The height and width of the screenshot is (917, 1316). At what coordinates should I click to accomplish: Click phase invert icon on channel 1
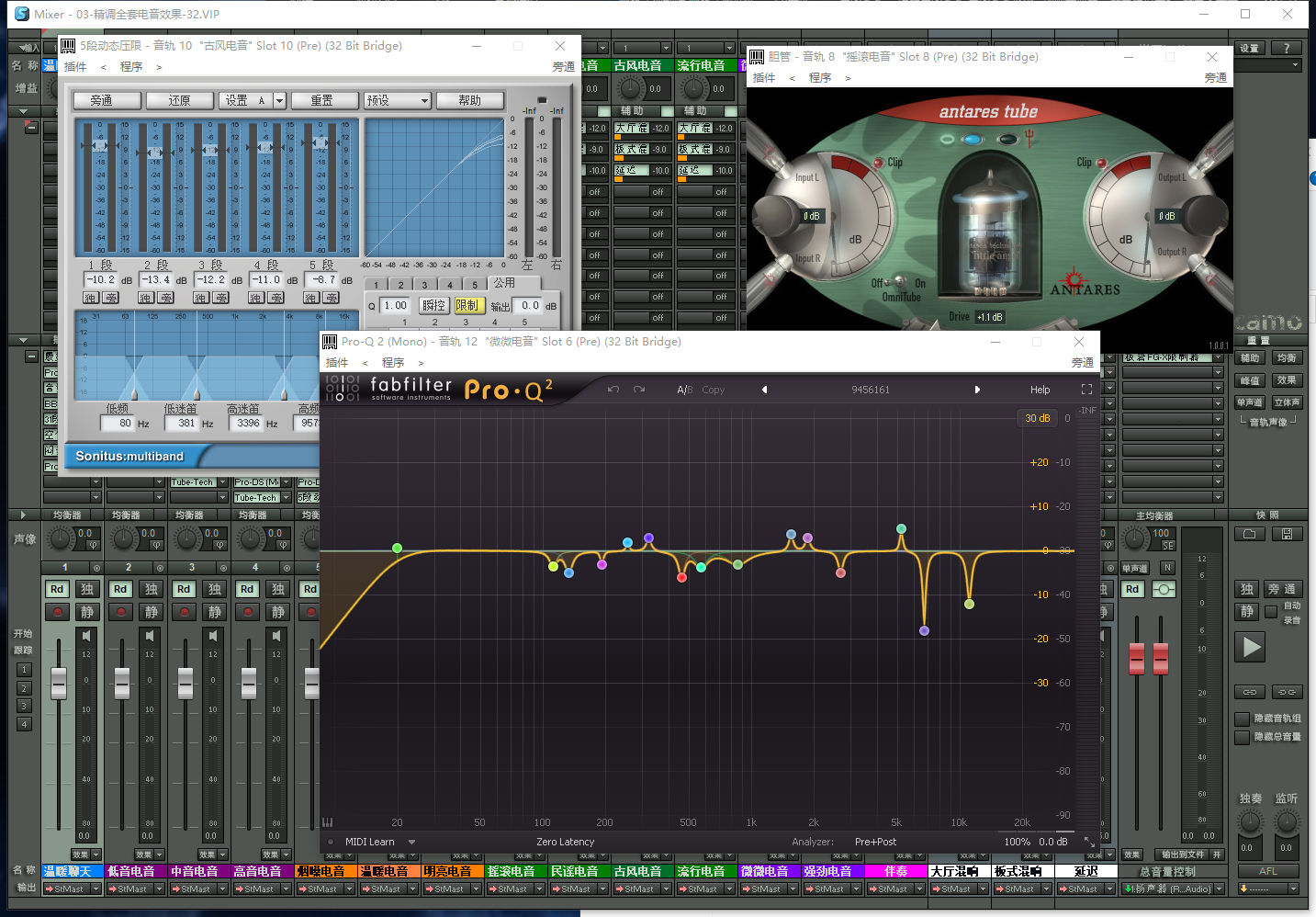93,545
